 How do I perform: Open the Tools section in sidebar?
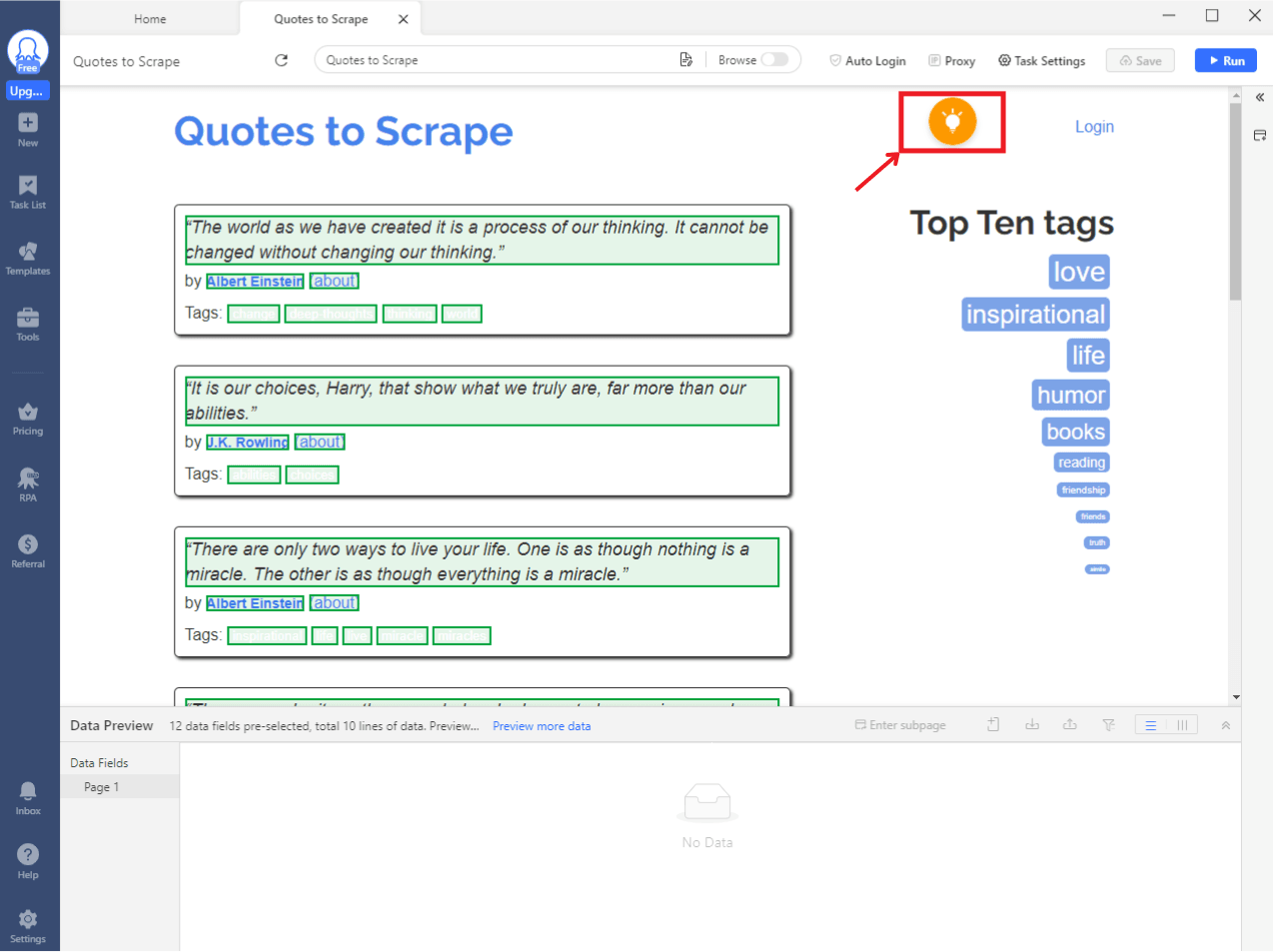click(x=28, y=323)
